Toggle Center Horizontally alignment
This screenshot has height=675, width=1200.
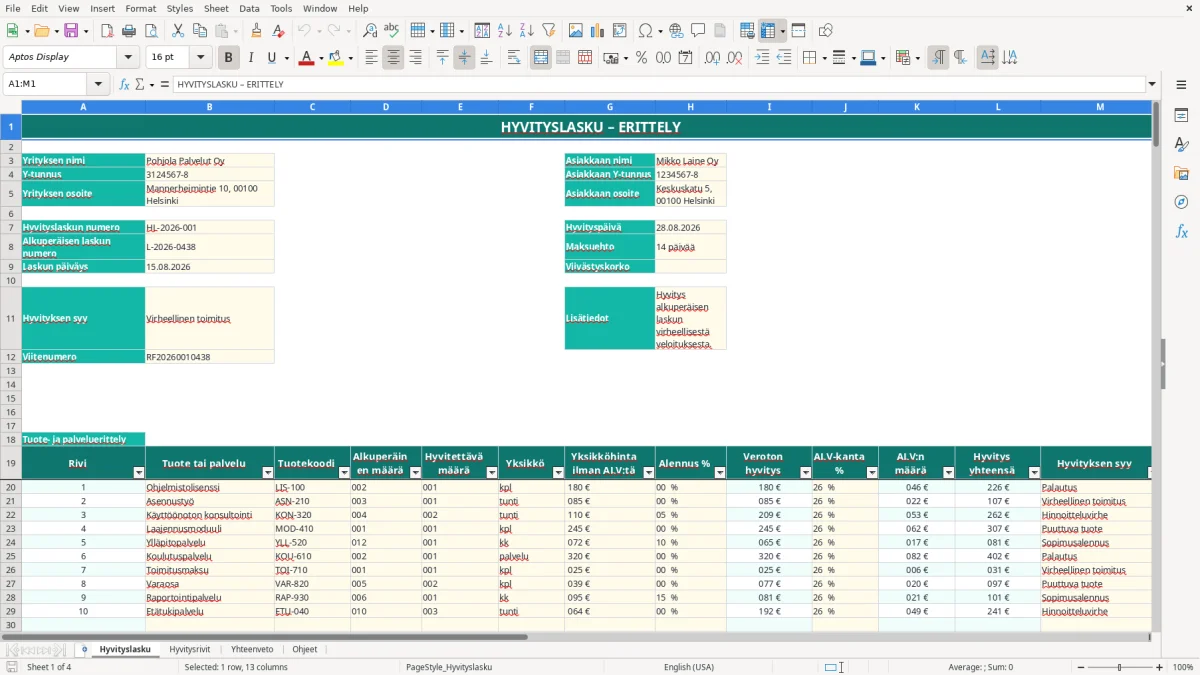(393, 58)
